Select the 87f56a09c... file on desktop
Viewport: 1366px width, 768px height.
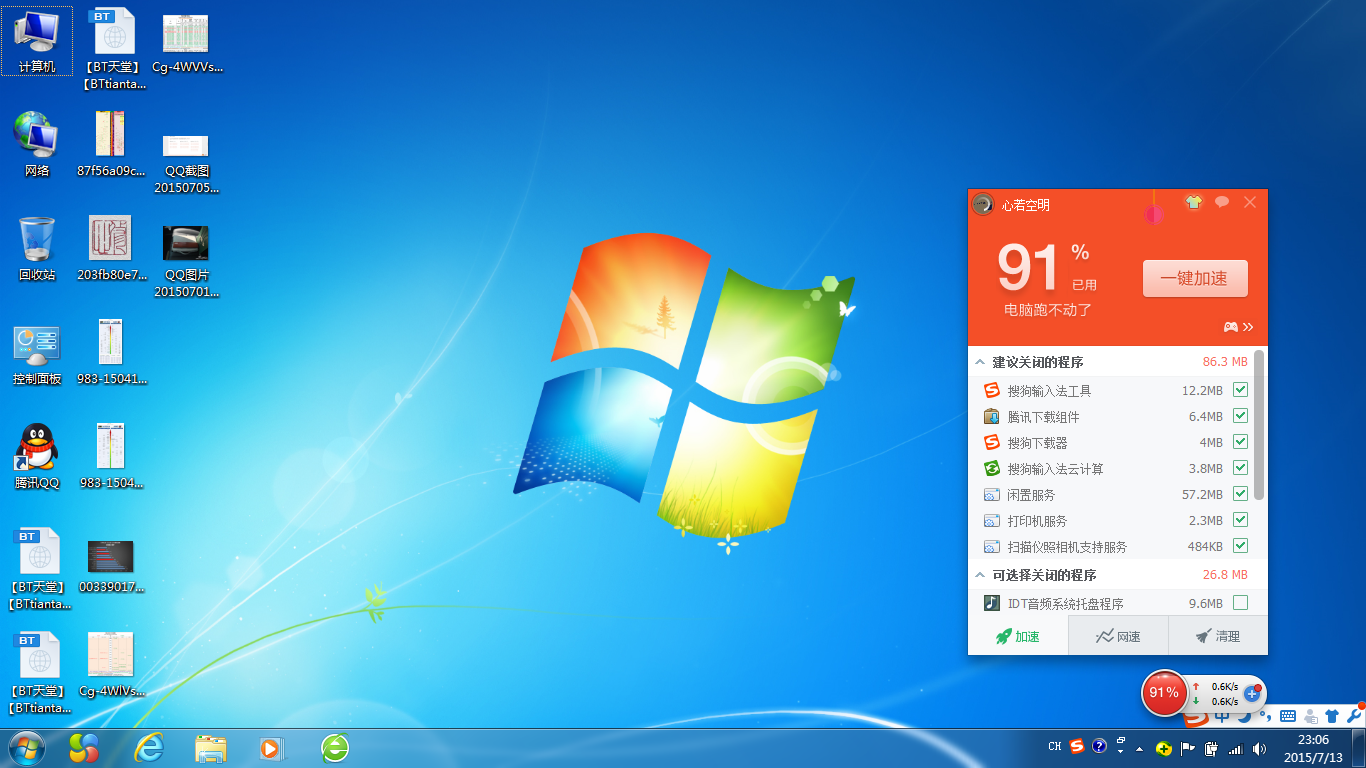(111, 146)
